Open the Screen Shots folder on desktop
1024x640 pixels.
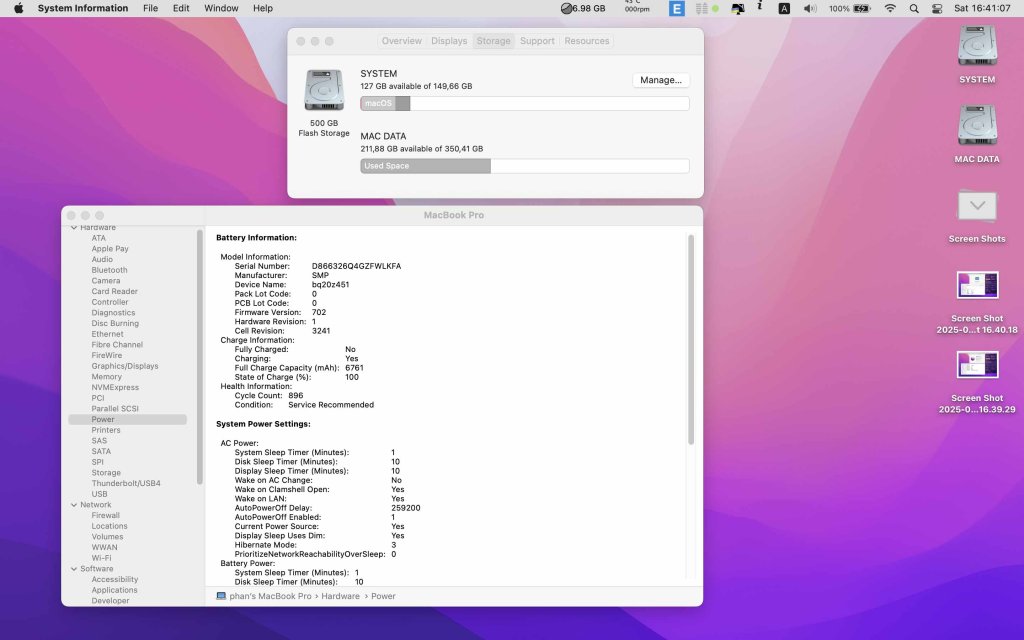[x=976, y=206]
